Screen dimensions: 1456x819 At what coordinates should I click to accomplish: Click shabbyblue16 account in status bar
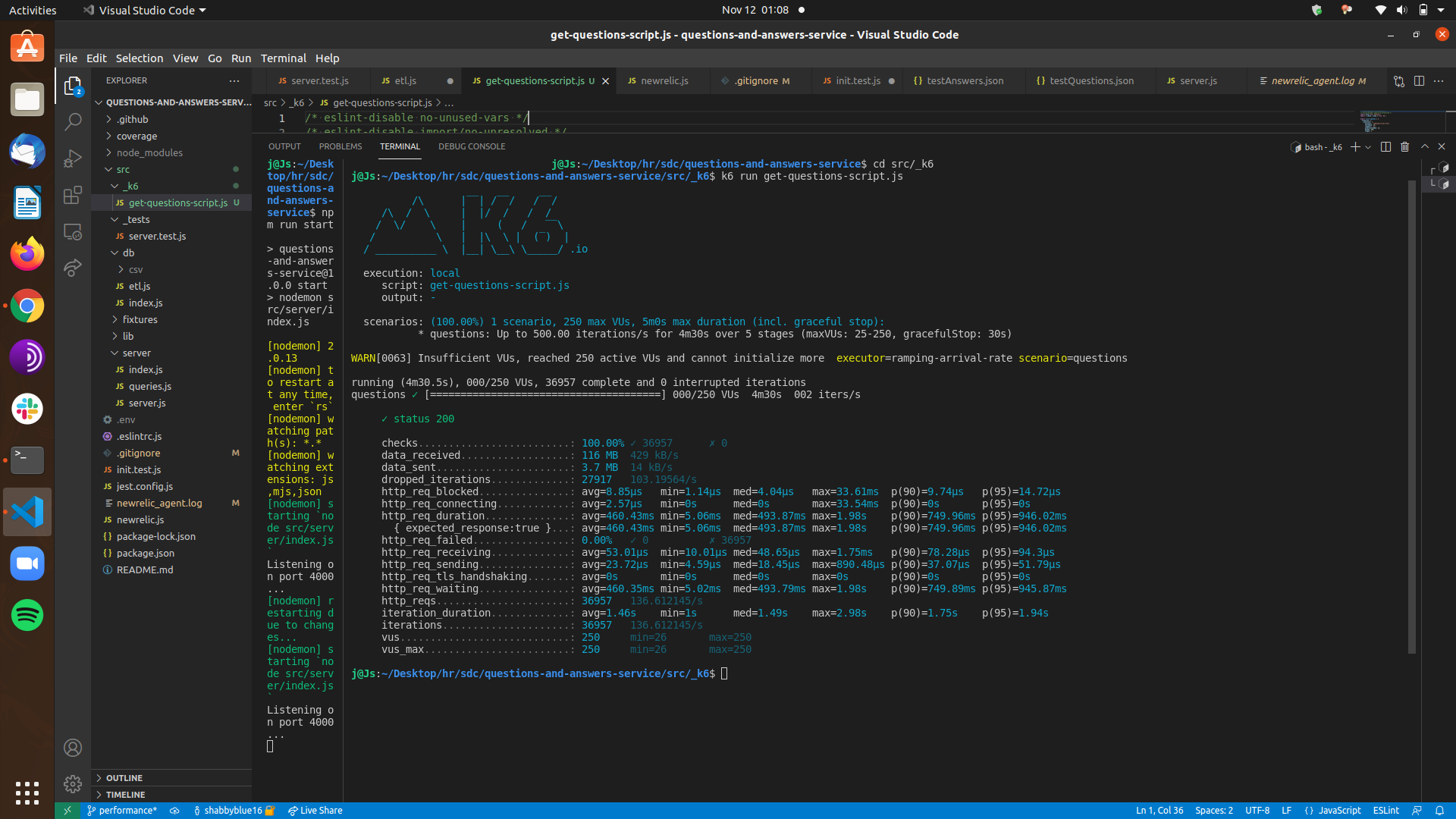[x=234, y=811]
